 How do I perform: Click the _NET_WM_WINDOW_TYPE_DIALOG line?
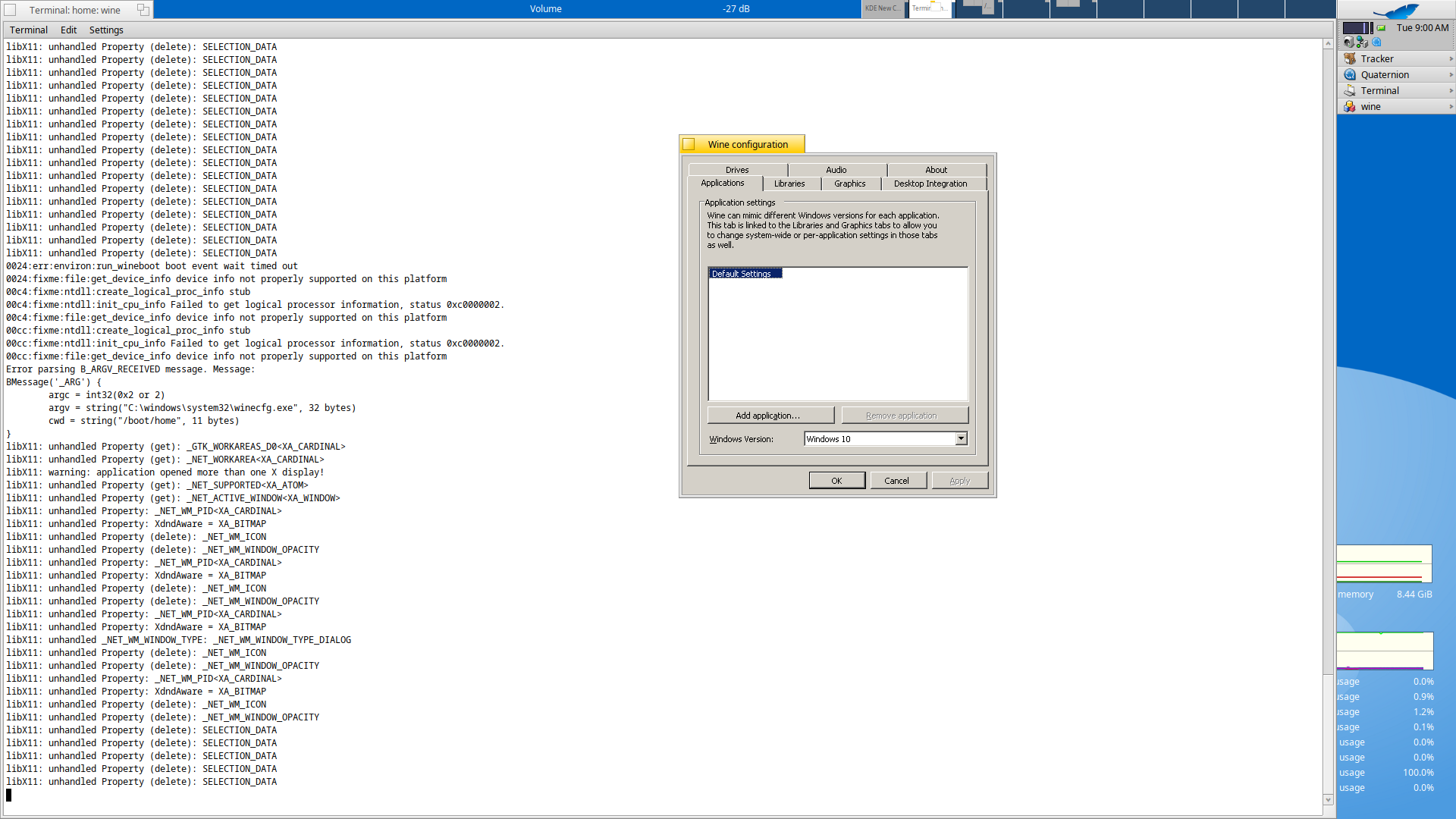[178, 640]
